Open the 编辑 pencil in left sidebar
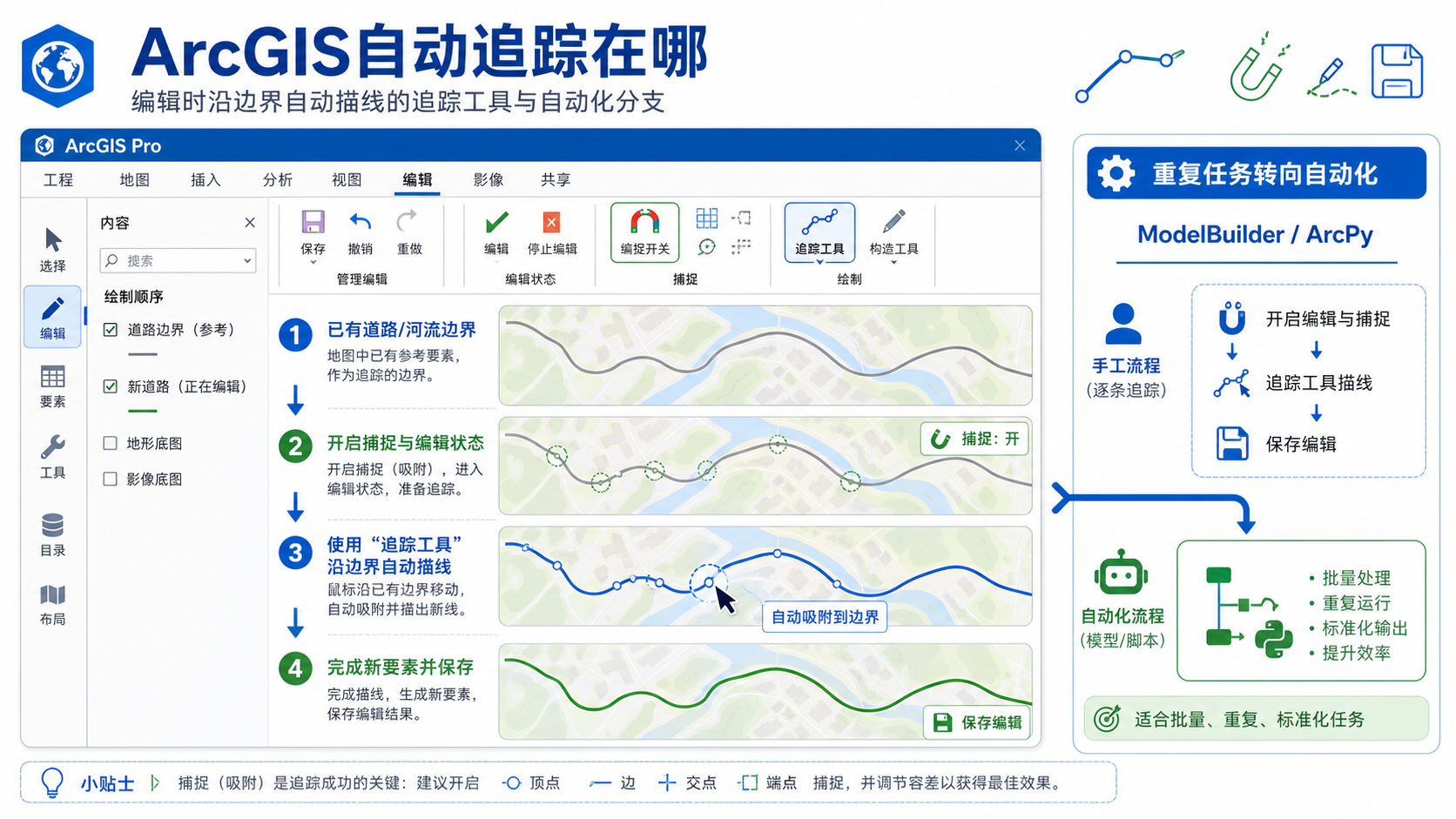 click(x=53, y=317)
